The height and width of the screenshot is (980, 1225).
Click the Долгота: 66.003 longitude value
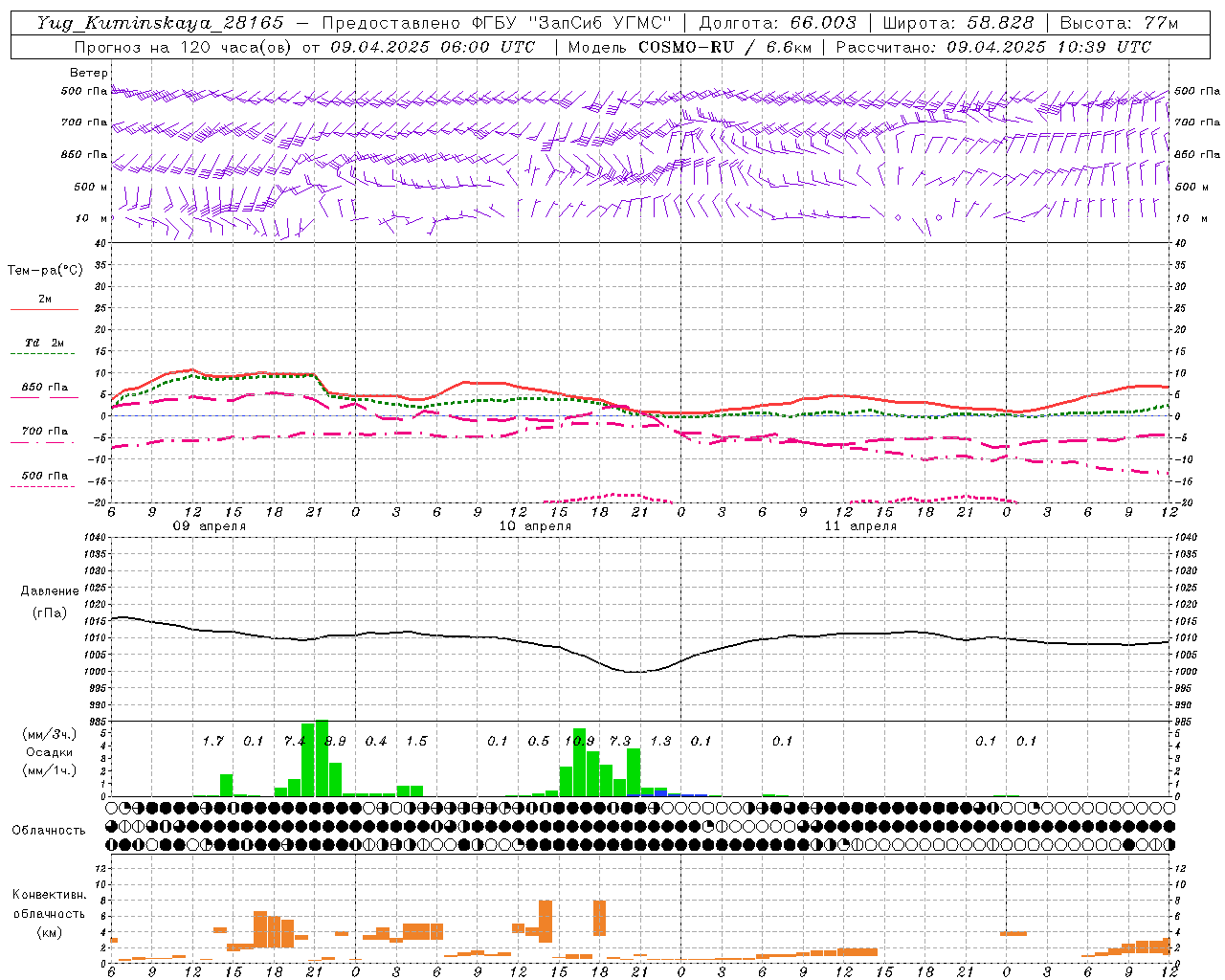coord(777,23)
